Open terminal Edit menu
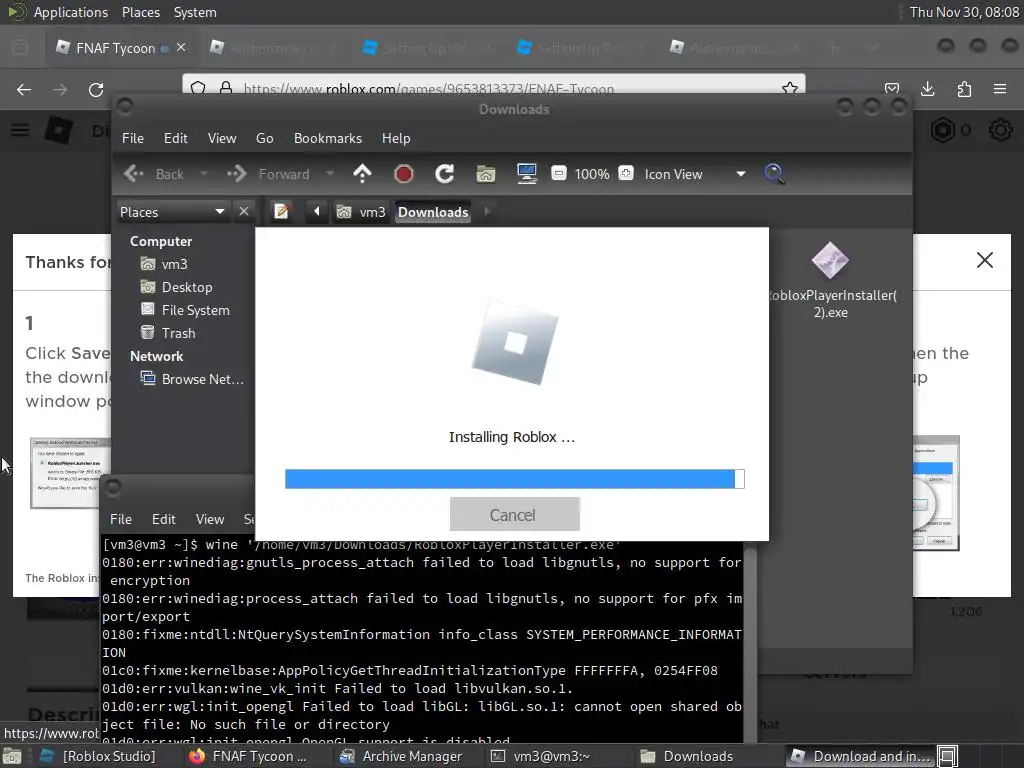This screenshot has width=1024, height=768. [163, 519]
